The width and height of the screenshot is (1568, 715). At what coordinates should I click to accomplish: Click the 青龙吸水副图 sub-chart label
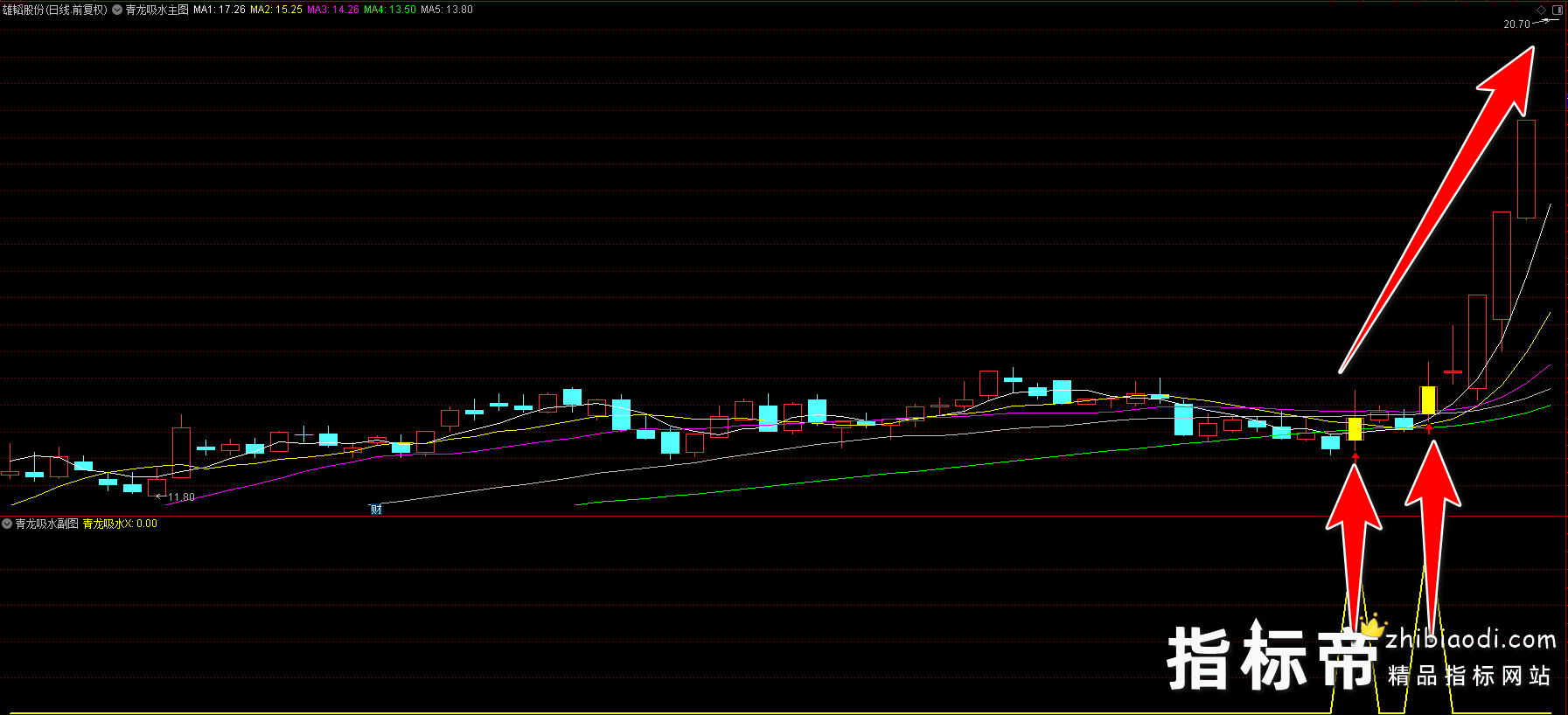47,524
